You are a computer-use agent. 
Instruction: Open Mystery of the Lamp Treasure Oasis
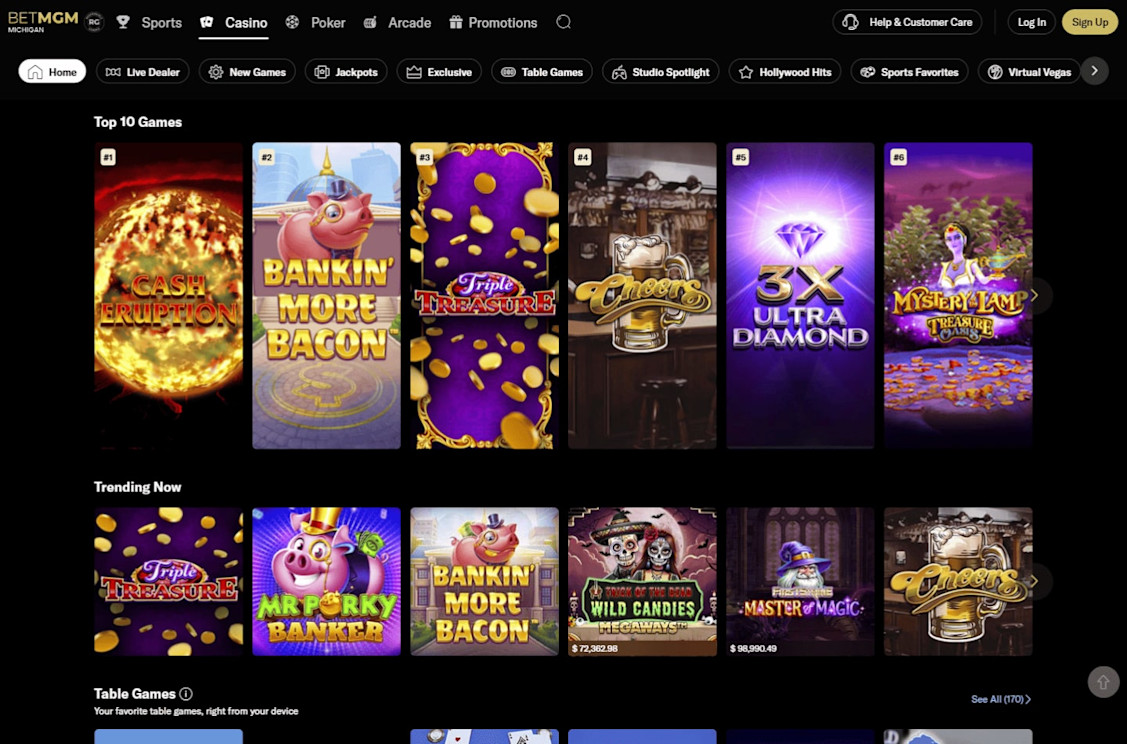pyautogui.click(x=958, y=295)
